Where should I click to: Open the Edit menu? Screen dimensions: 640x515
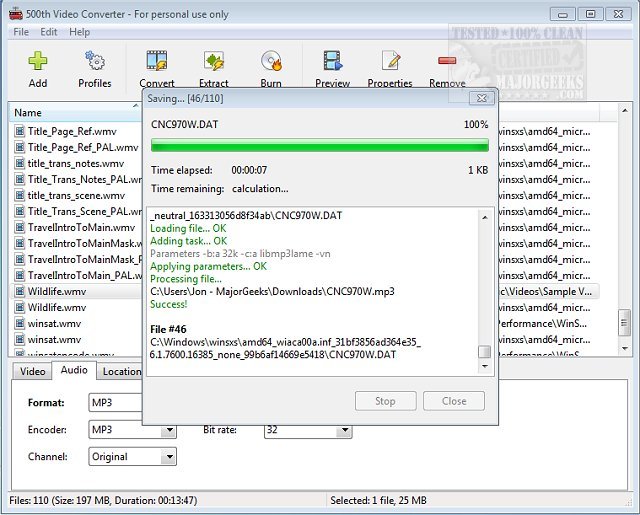[49, 32]
